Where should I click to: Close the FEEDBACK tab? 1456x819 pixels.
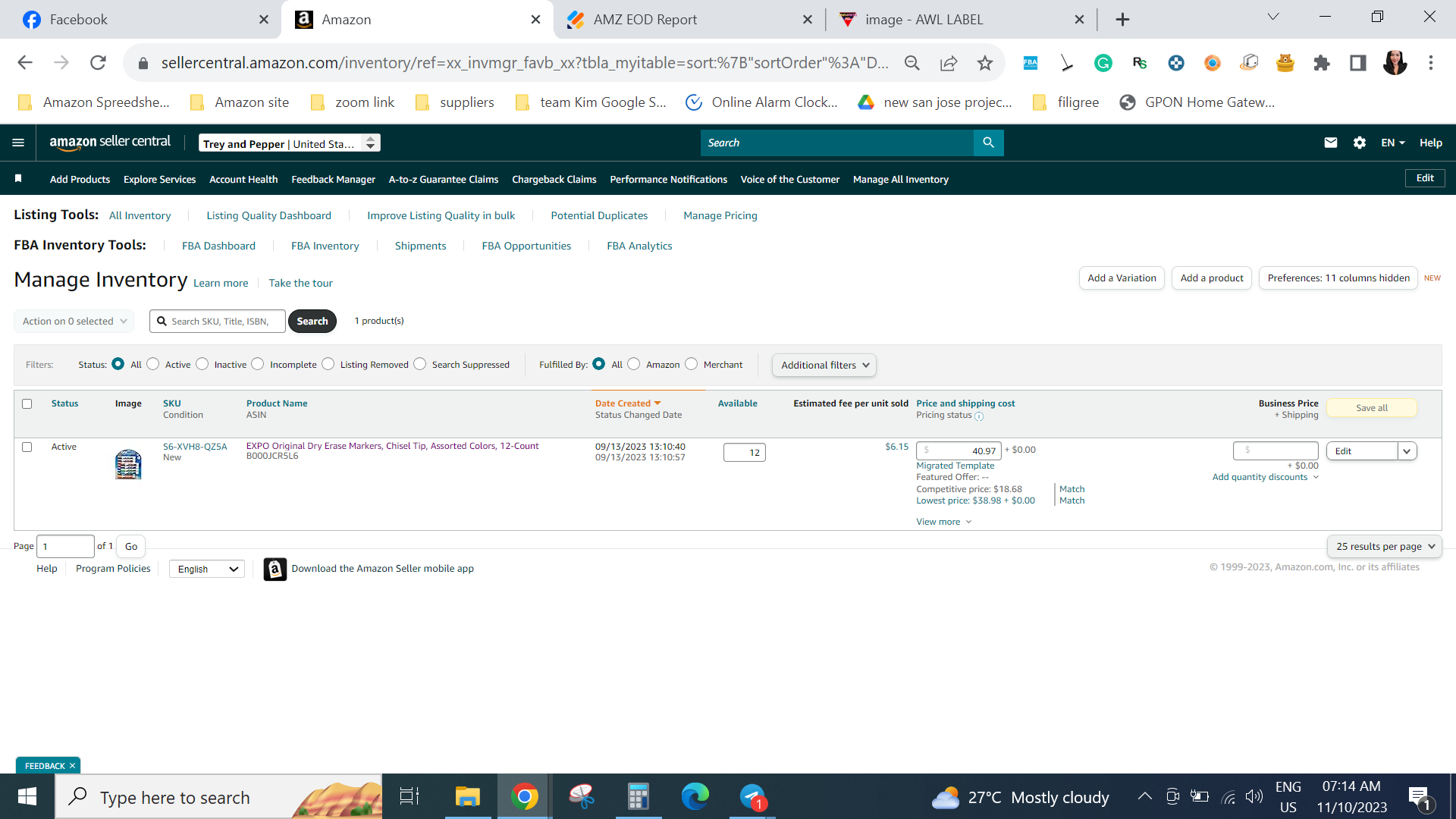[x=72, y=766]
